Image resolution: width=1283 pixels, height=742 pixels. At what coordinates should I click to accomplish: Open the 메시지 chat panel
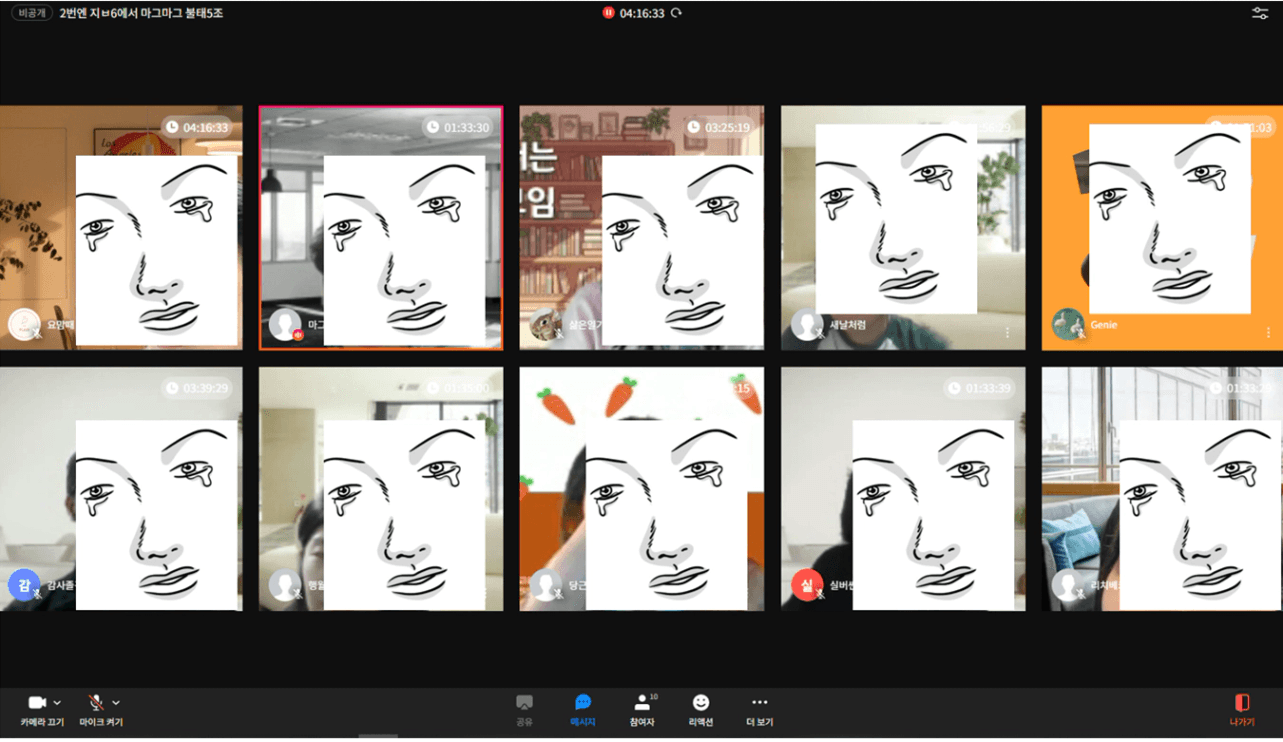pyautogui.click(x=583, y=709)
